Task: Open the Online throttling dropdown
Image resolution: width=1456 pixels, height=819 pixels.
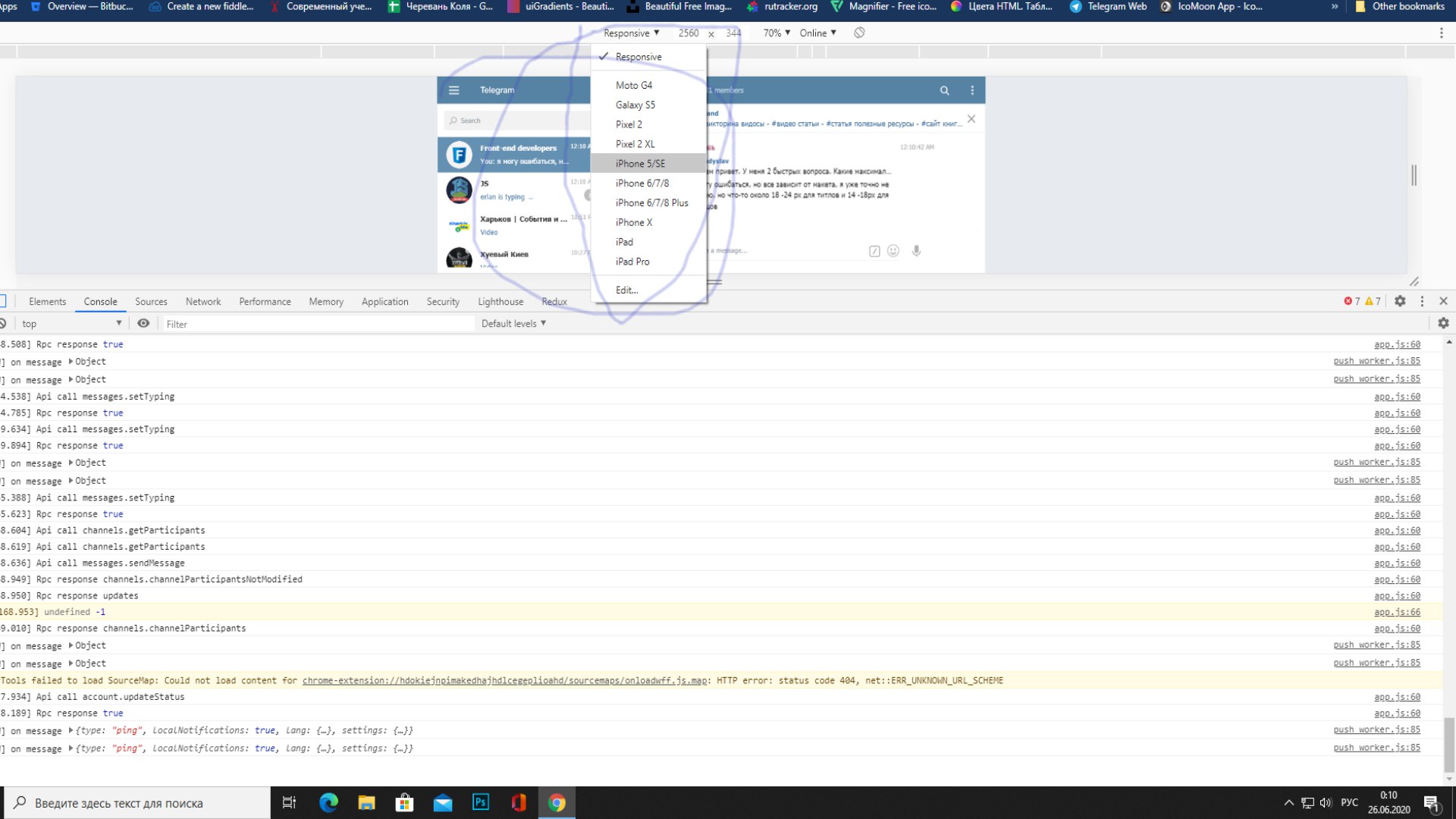Action: click(x=817, y=33)
